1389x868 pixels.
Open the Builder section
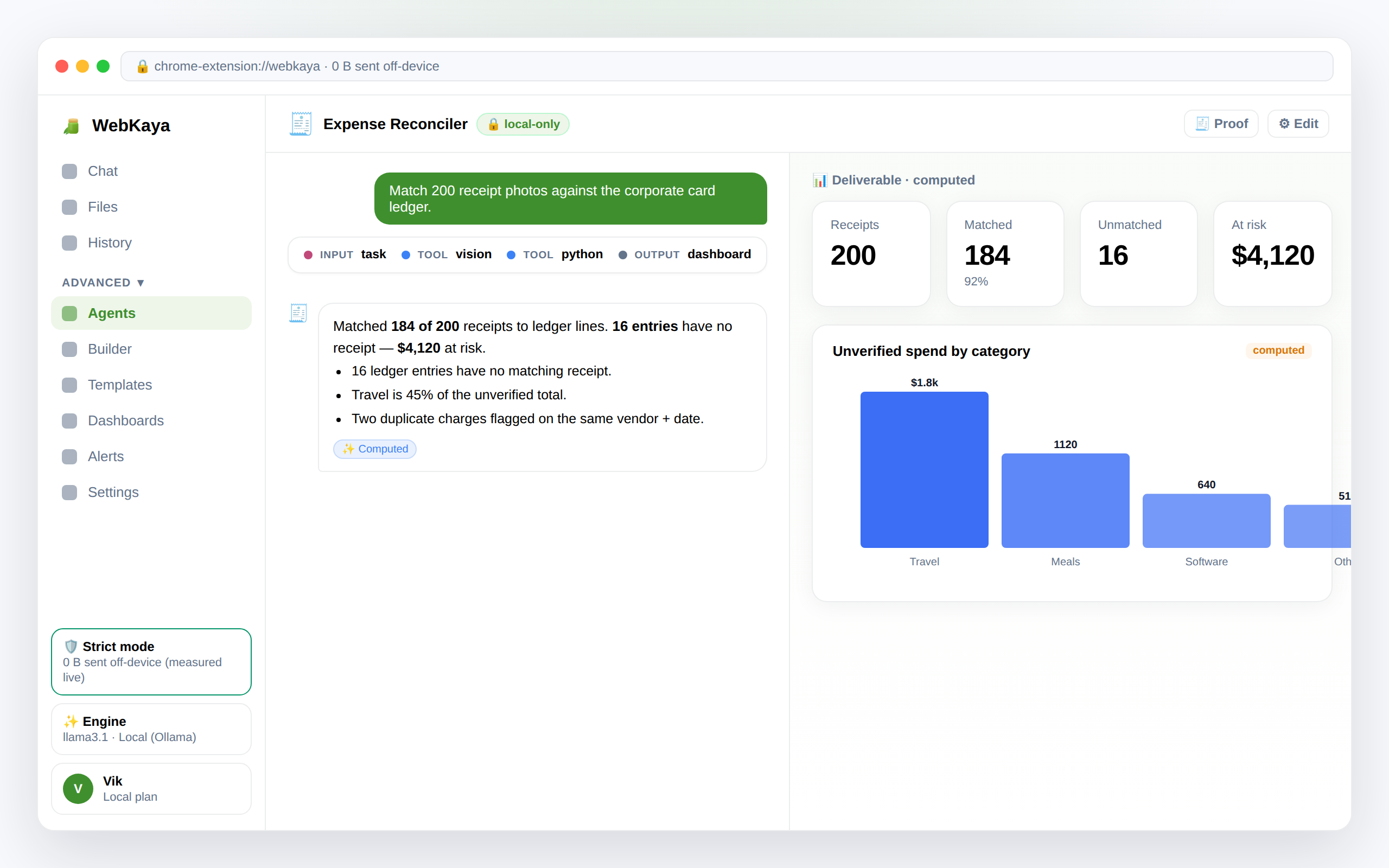(151, 349)
